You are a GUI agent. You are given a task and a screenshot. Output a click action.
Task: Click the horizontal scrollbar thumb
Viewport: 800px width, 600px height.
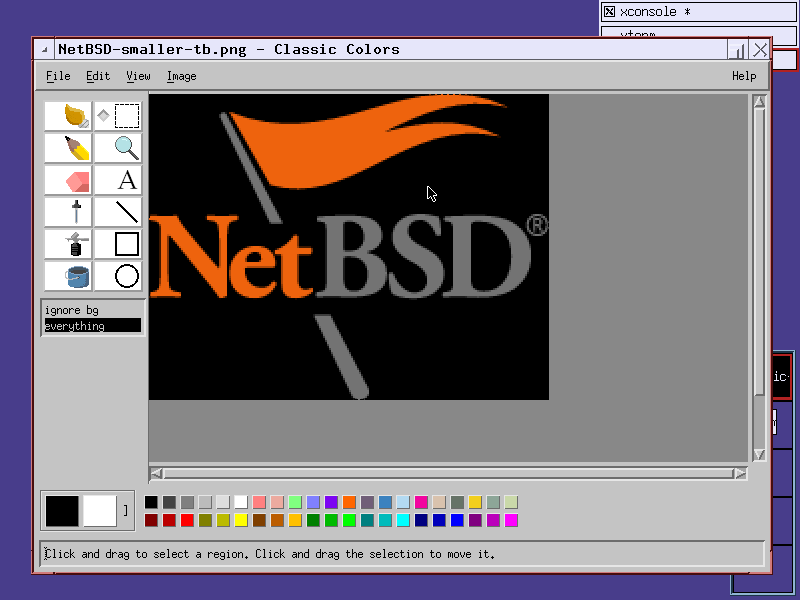pyautogui.click(x=448, y=473)
